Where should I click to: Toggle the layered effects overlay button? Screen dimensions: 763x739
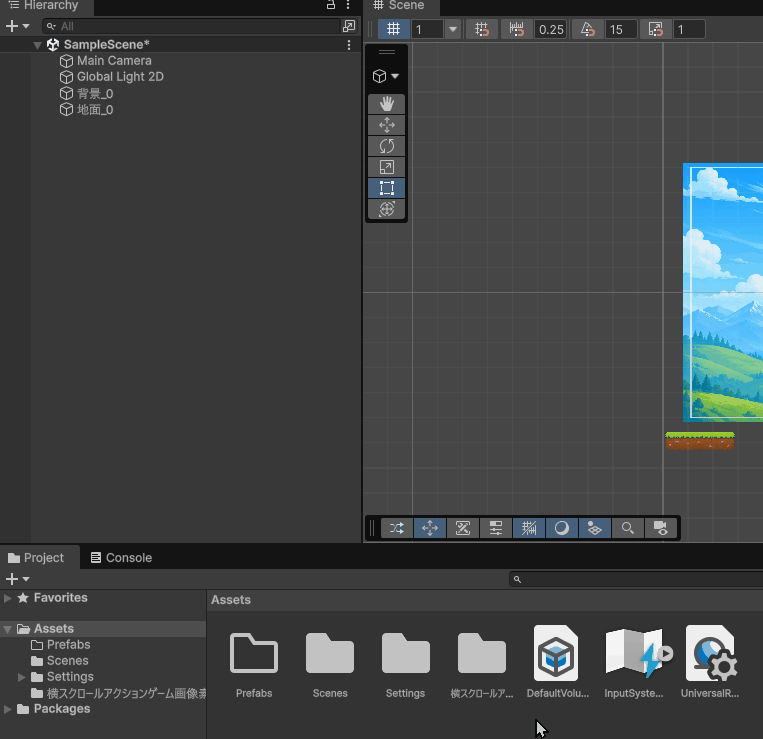[x=595, y=528]
